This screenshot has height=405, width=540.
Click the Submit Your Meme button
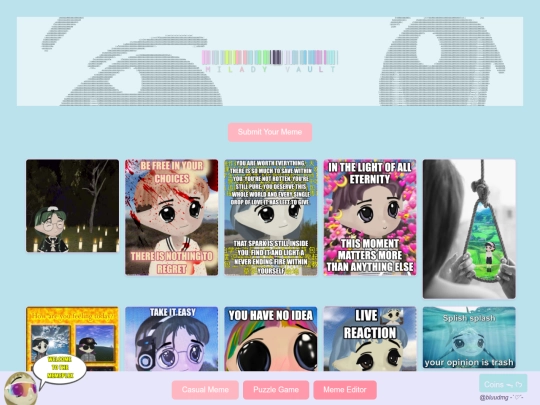click(270, 132)
